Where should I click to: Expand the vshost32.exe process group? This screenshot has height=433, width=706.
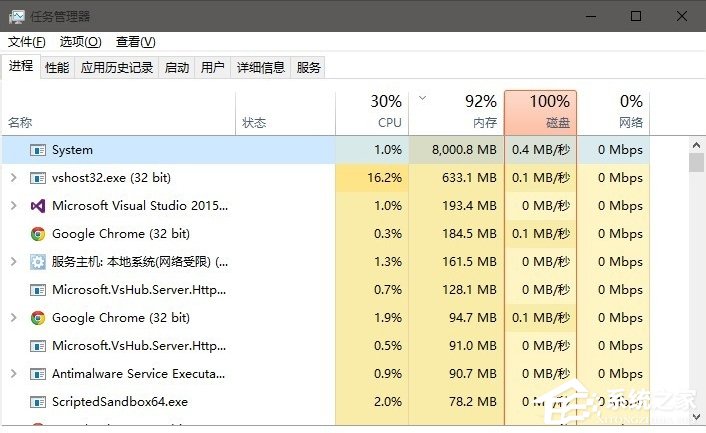point(13,178)
